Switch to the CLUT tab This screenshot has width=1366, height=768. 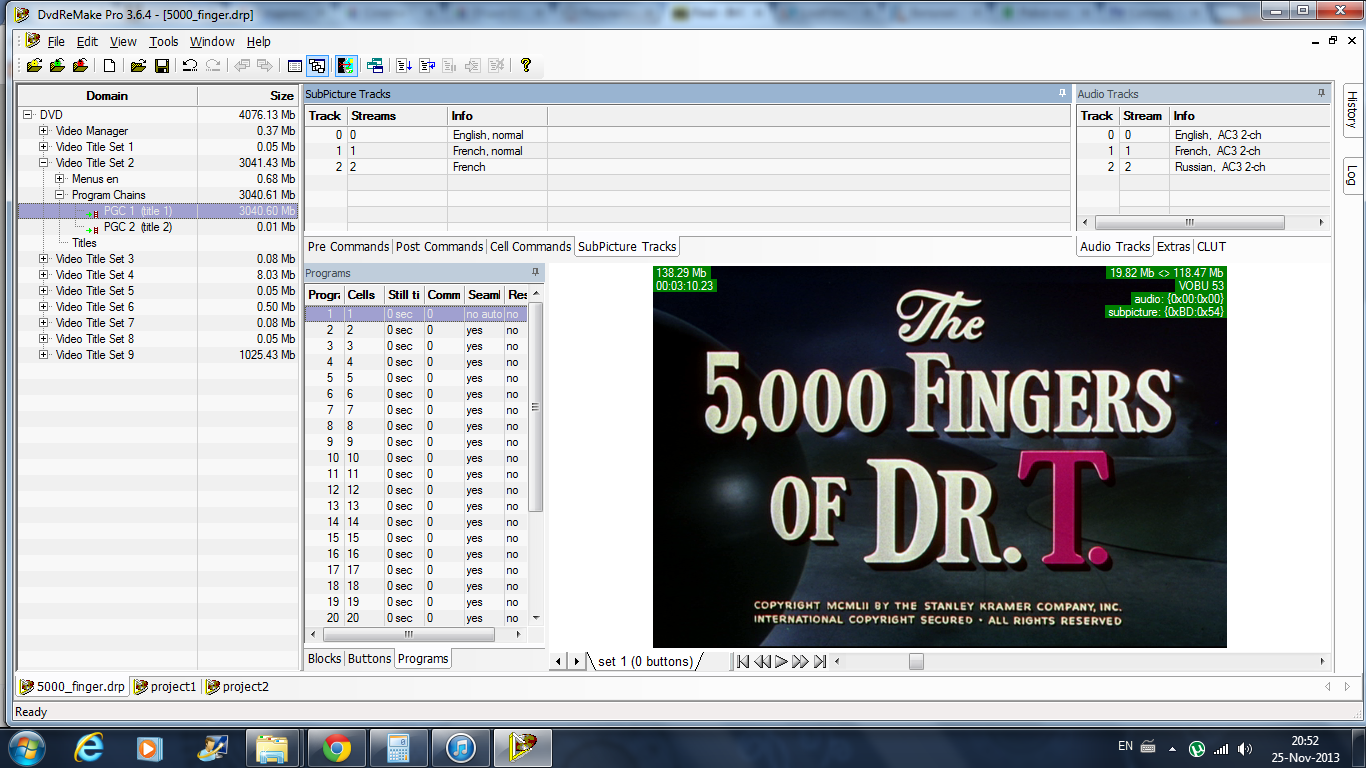(1211, 246)
